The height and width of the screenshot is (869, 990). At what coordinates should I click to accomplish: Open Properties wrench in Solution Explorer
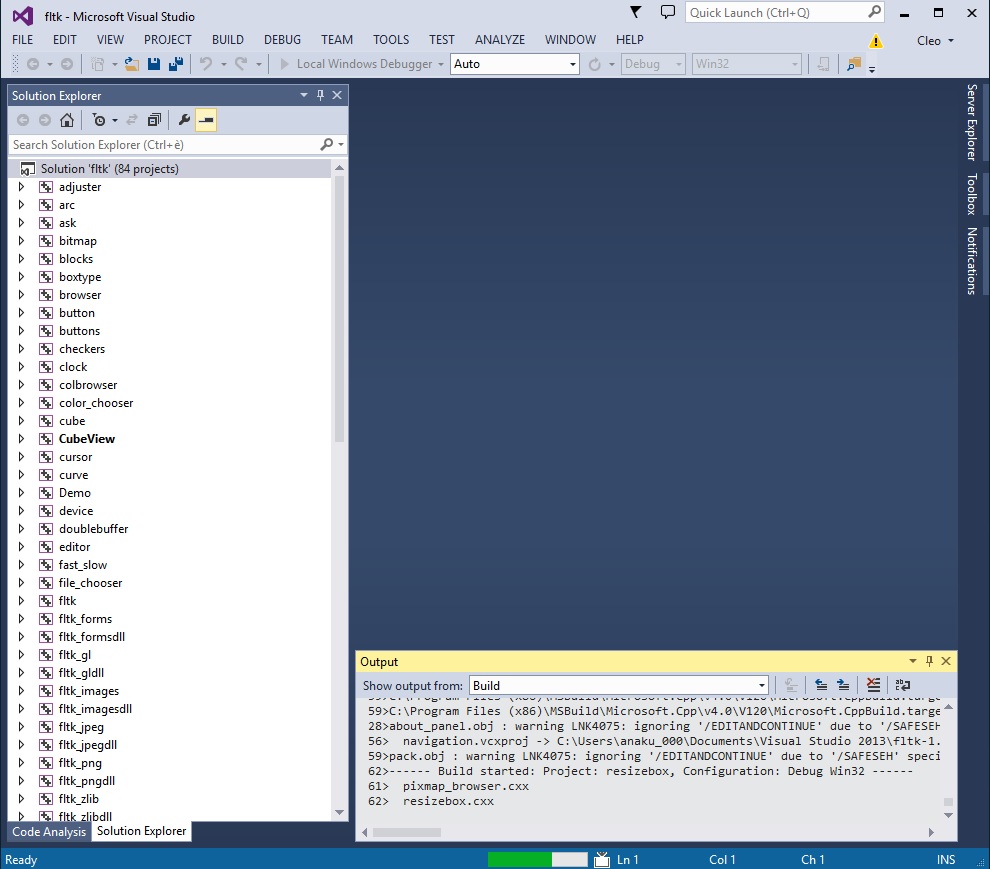[x=184, y=120]
